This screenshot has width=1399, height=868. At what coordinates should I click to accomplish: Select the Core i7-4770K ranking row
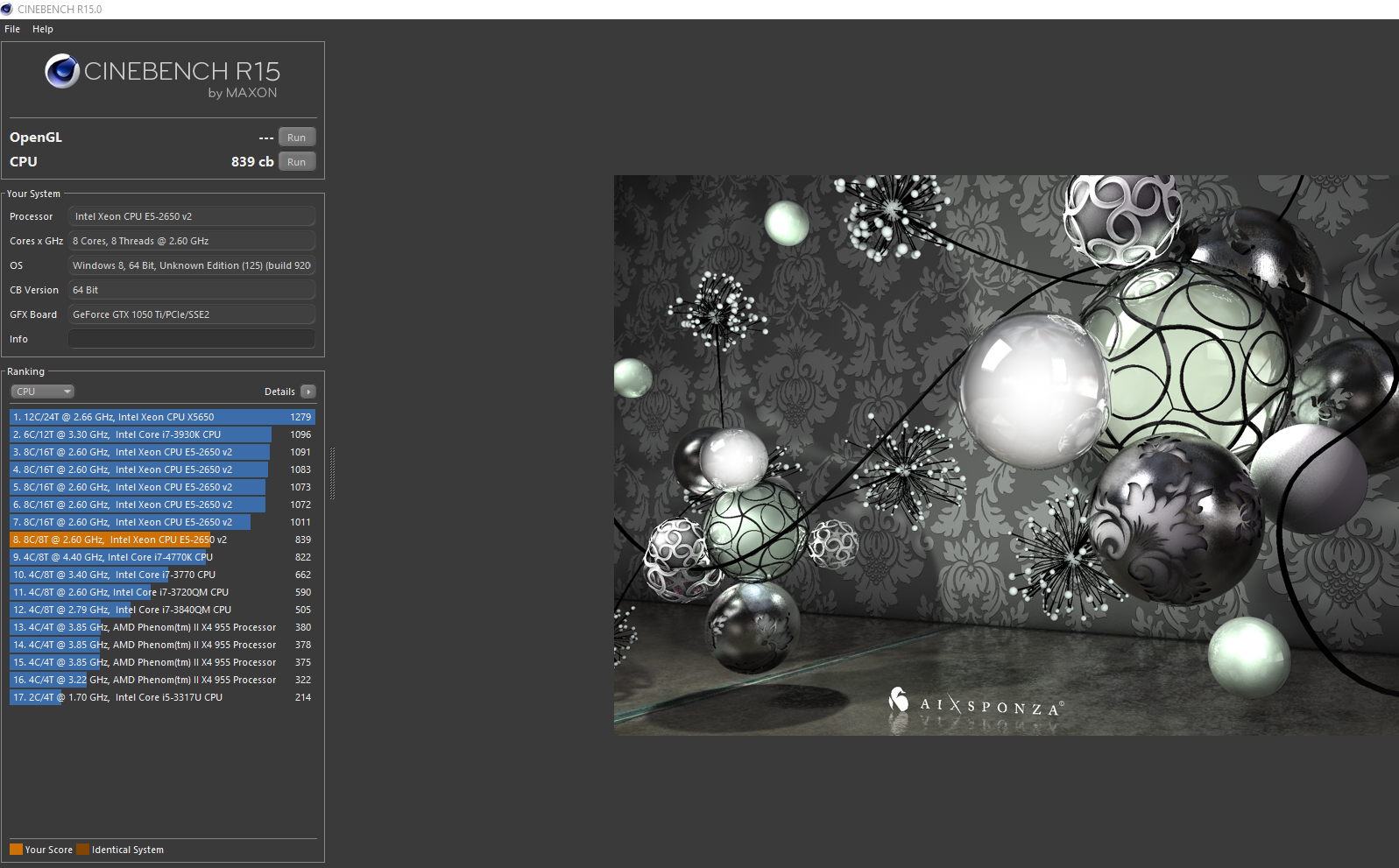[x=162, y=557]
